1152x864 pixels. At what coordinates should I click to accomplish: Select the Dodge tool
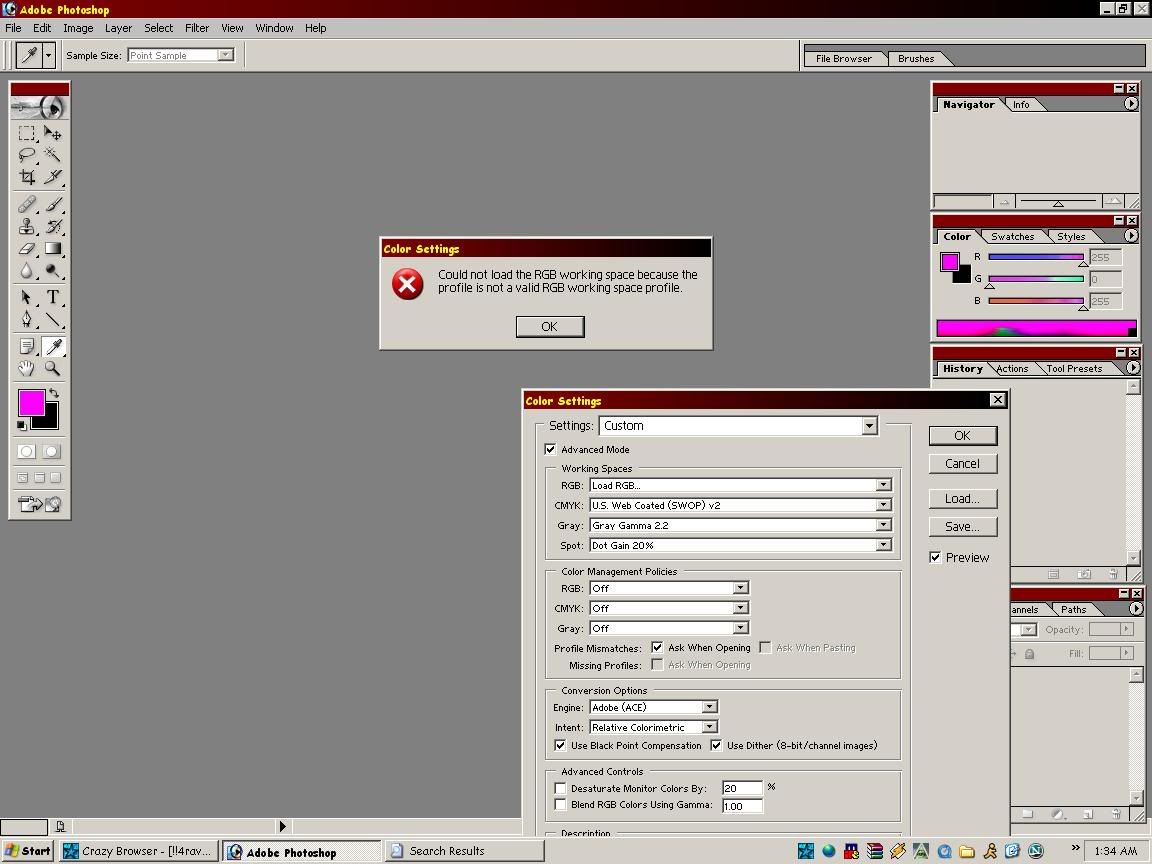click(52, 270)
